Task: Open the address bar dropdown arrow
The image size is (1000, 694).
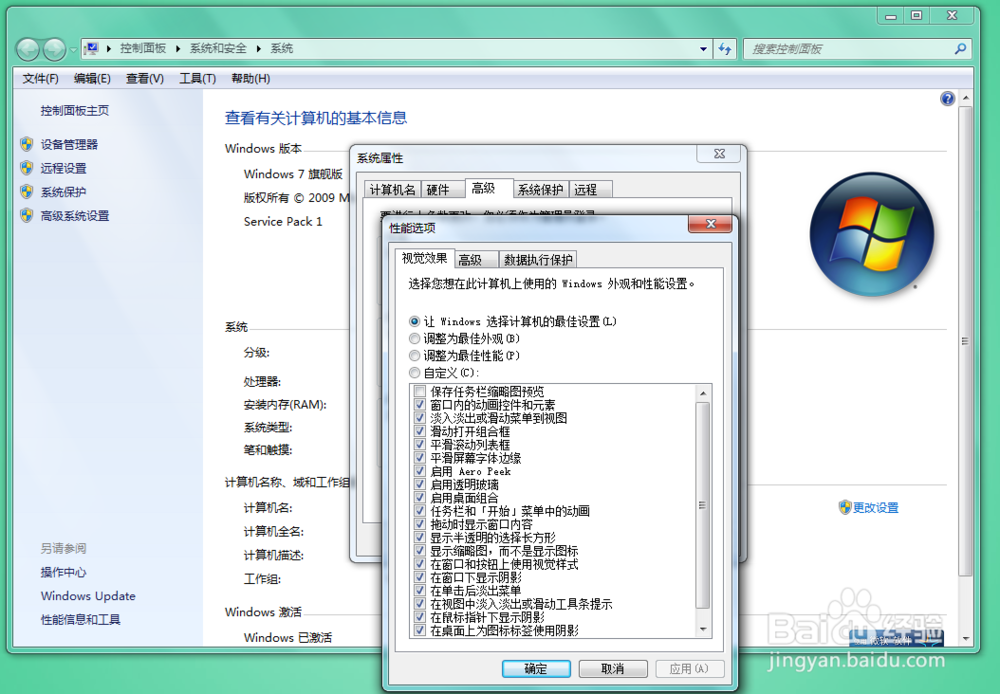Action: tap(705, 48)
